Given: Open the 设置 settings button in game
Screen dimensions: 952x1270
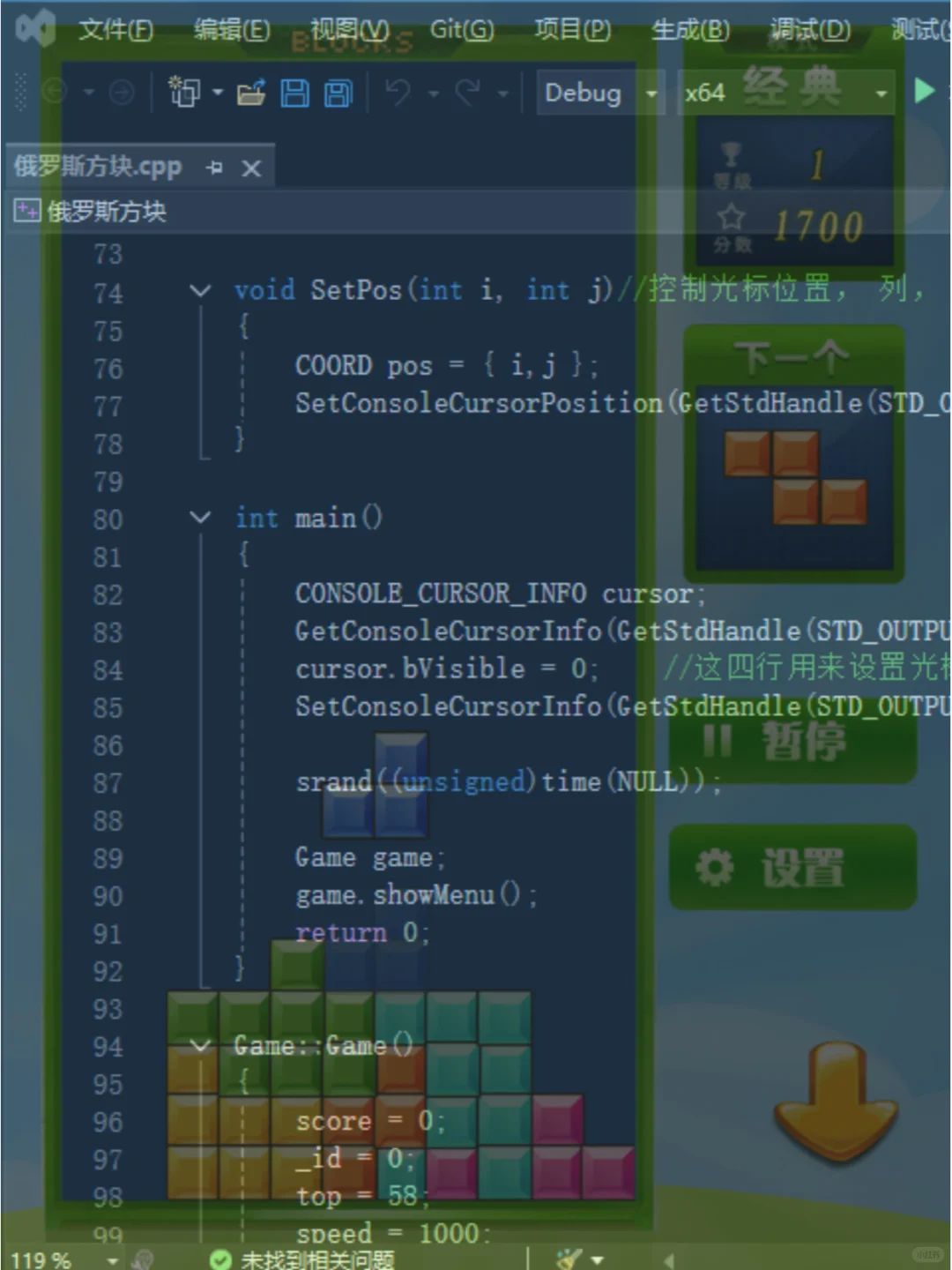Looking at the screenshot, I should coord(793,867).
